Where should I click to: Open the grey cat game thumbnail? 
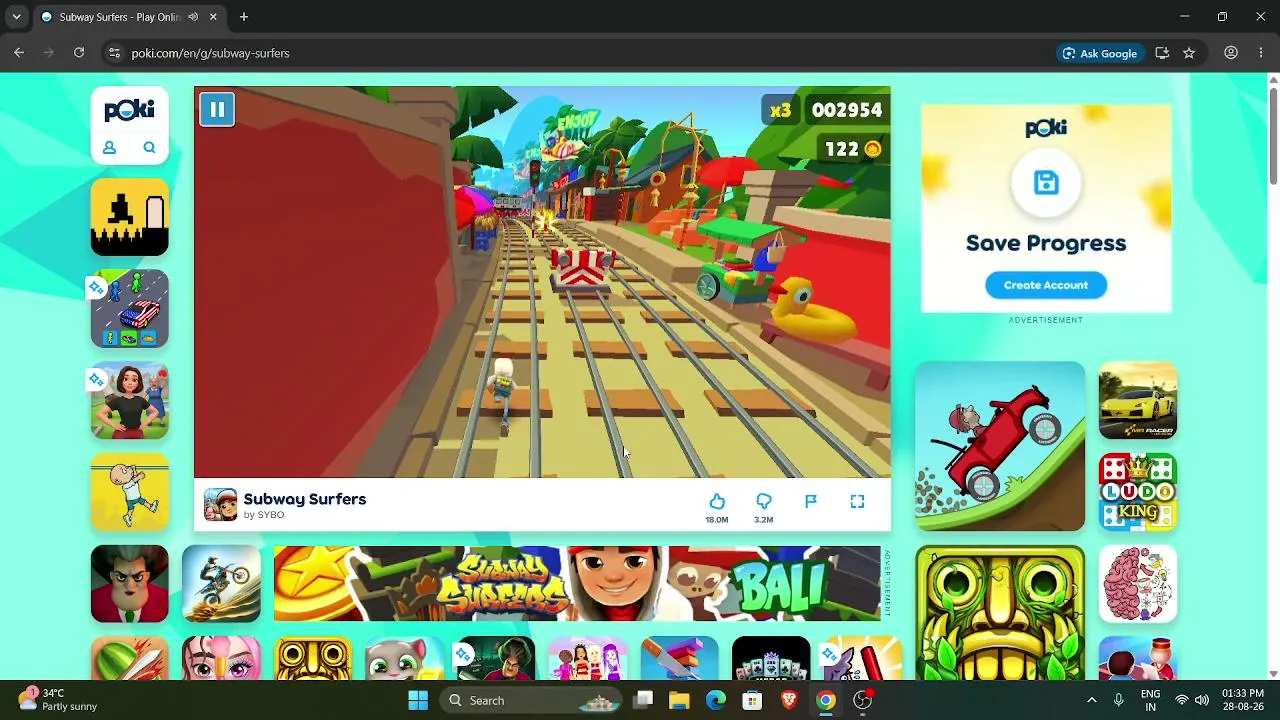[404, 659]
